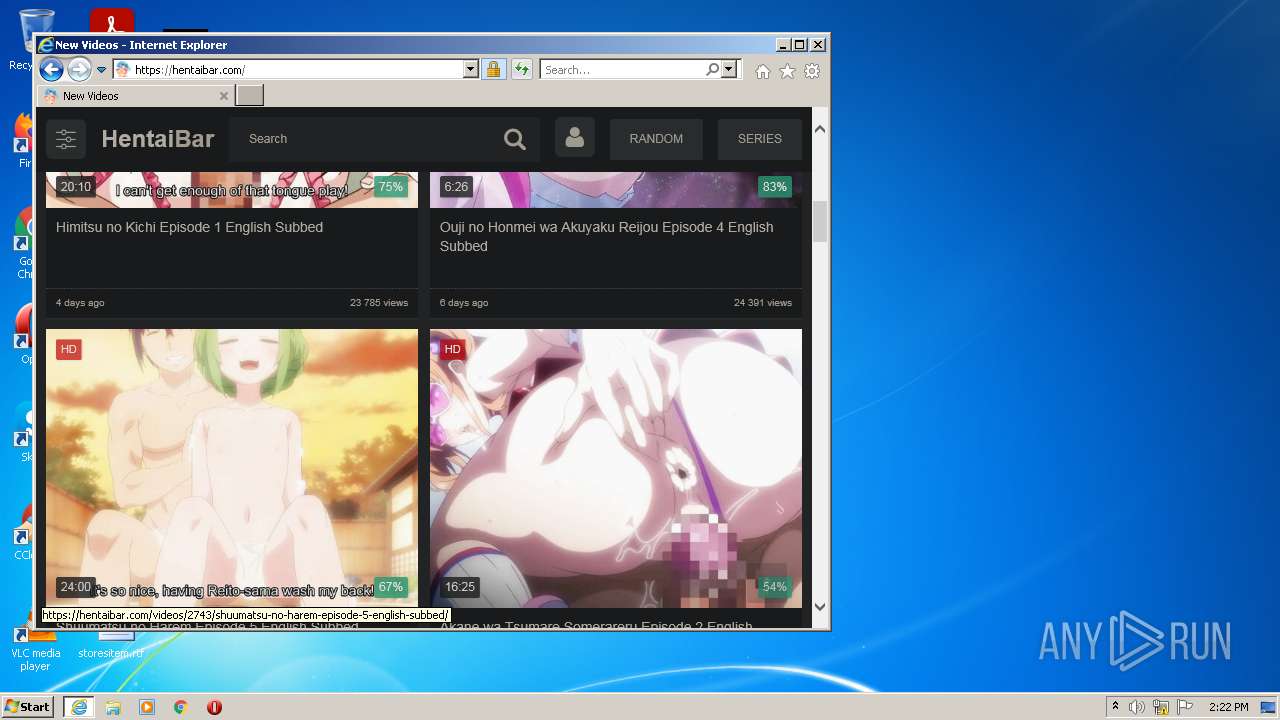This screenshot has height=720, width=1280.
Task: Click the page scrollbar up arrow
Action: tap(820, 129)
